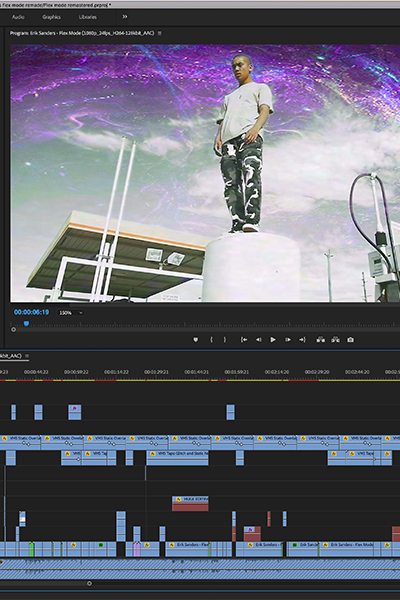The image size is (400, 600).
Task: Switch to the Graphics workspace tab
Action: coord(51,17)
